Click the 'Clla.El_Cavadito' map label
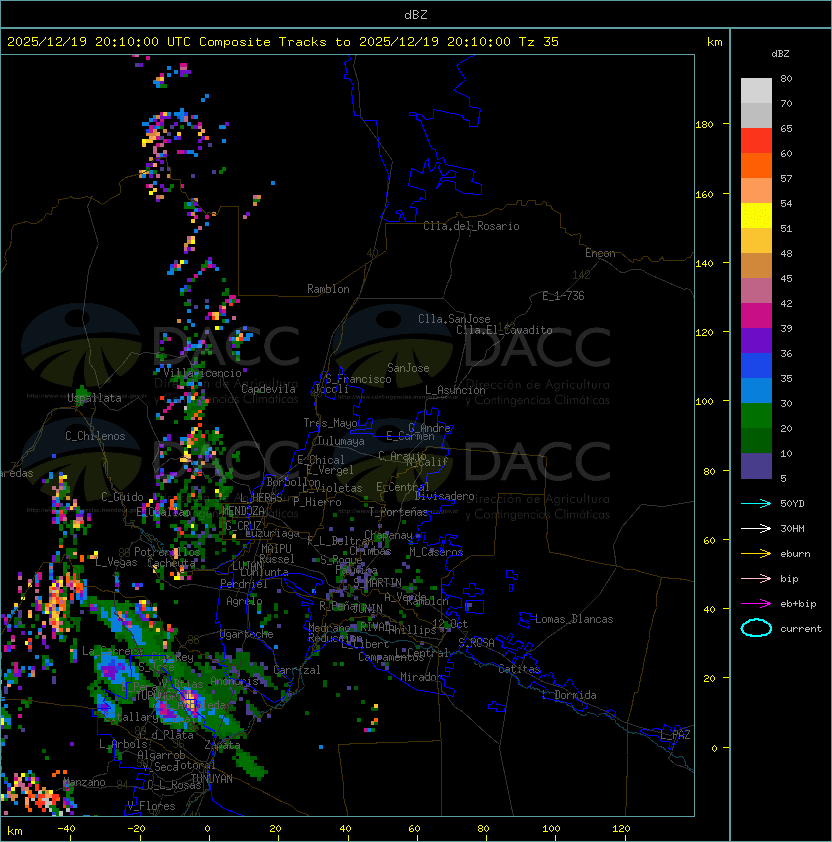Screen dimensions: 832x842 click(504, 330)
